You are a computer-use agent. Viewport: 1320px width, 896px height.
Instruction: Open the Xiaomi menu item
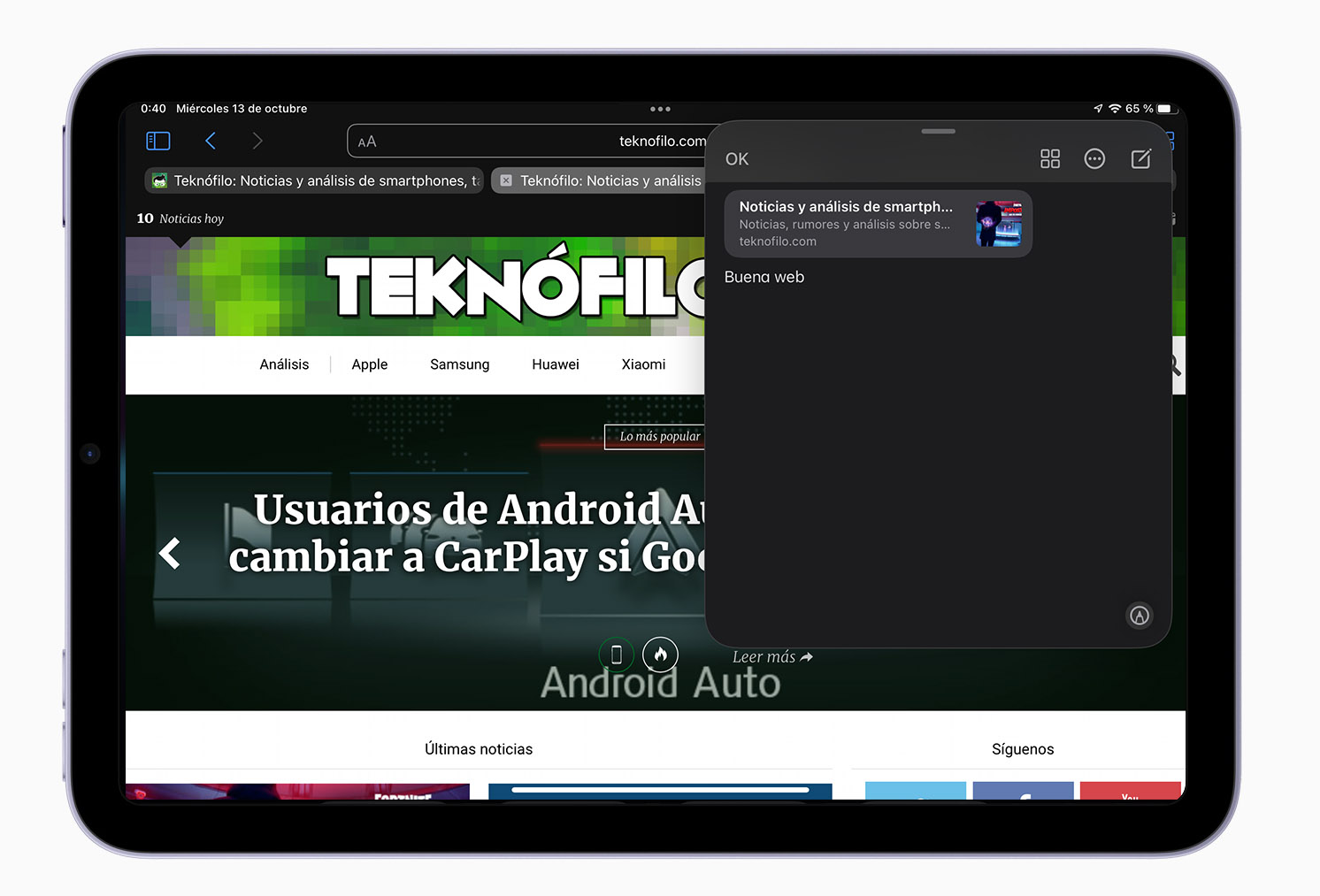point(643,364)
